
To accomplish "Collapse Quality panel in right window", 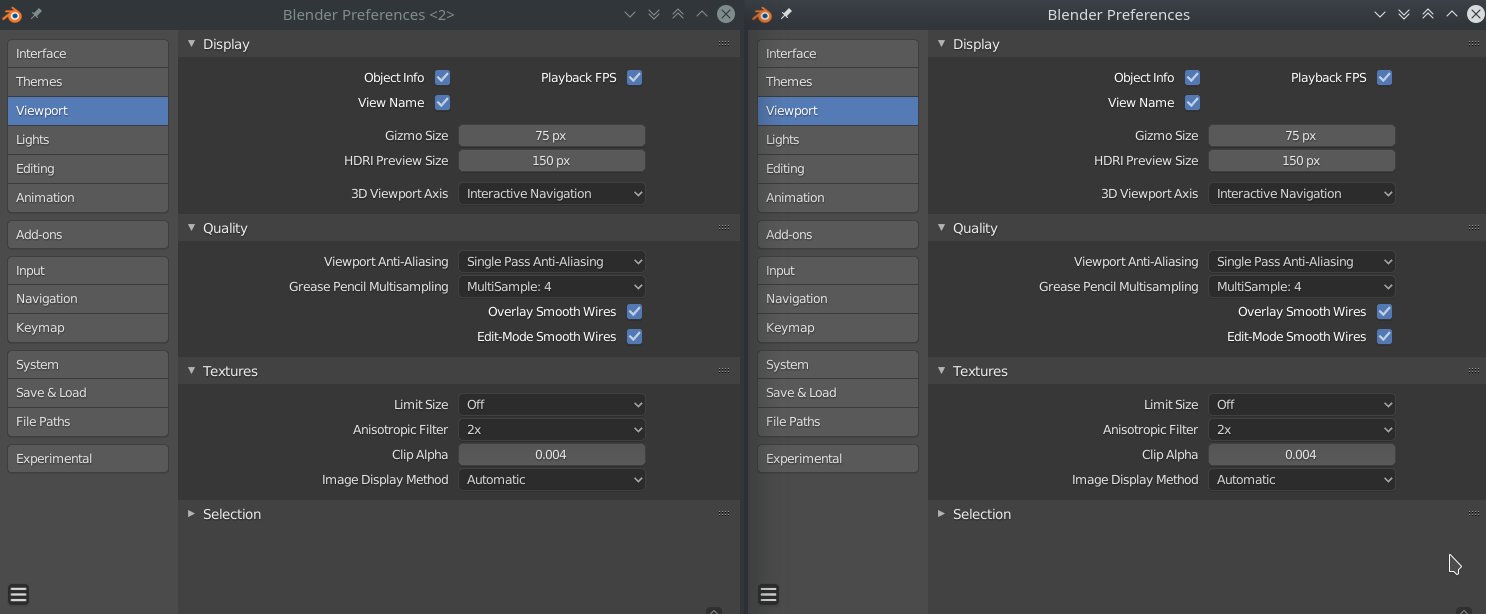I will pyautogui.click(x=941, y=228).
